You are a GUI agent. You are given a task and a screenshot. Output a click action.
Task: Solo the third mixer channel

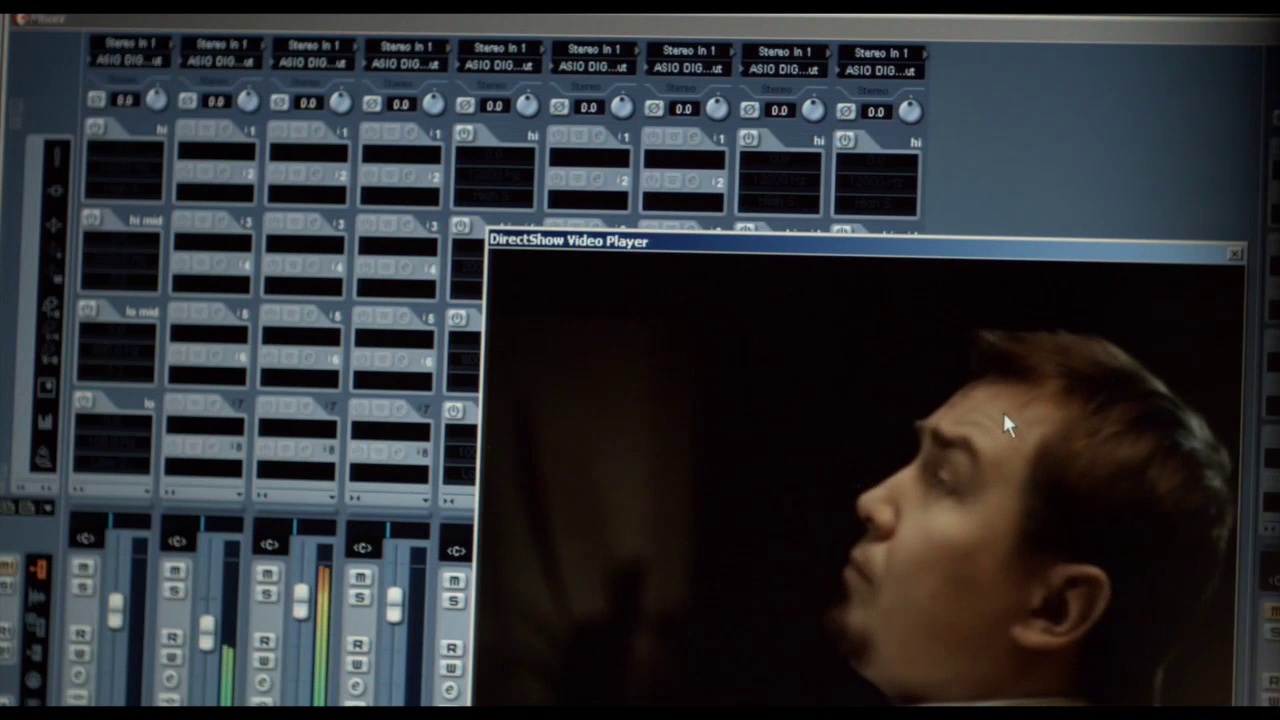pos(267,593)
